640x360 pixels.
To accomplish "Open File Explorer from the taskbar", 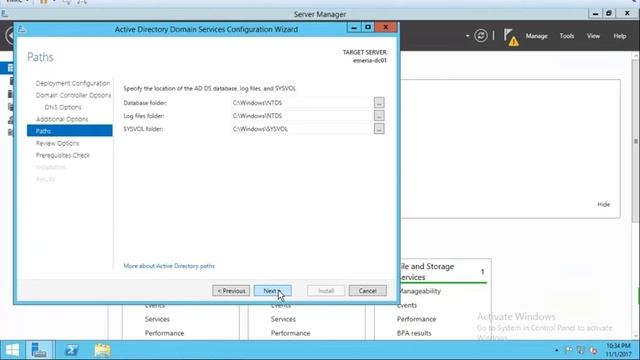I will (102, 350).
